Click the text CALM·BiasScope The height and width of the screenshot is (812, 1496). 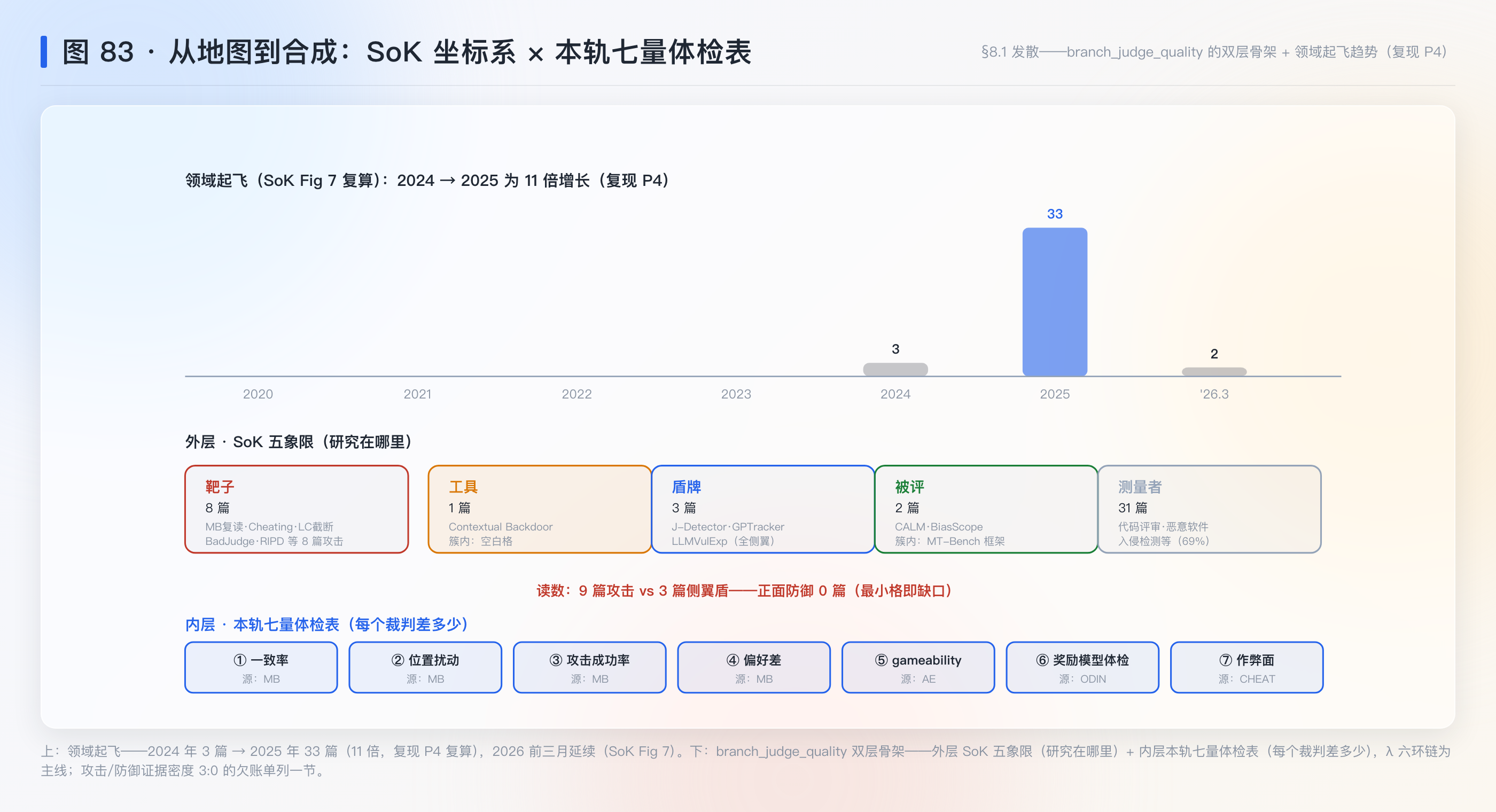939,527
